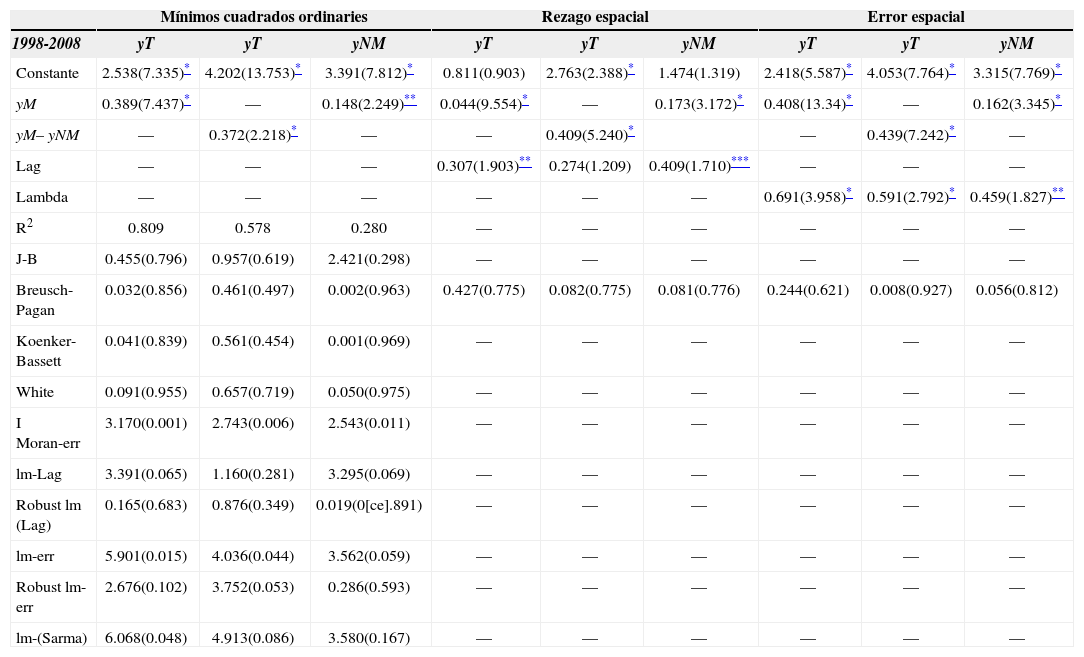This screenshot has width=1084, height=657.
Task: Follow the double-asterisk link after 0.459(1.827)
Action: (x=1058, y=193)
